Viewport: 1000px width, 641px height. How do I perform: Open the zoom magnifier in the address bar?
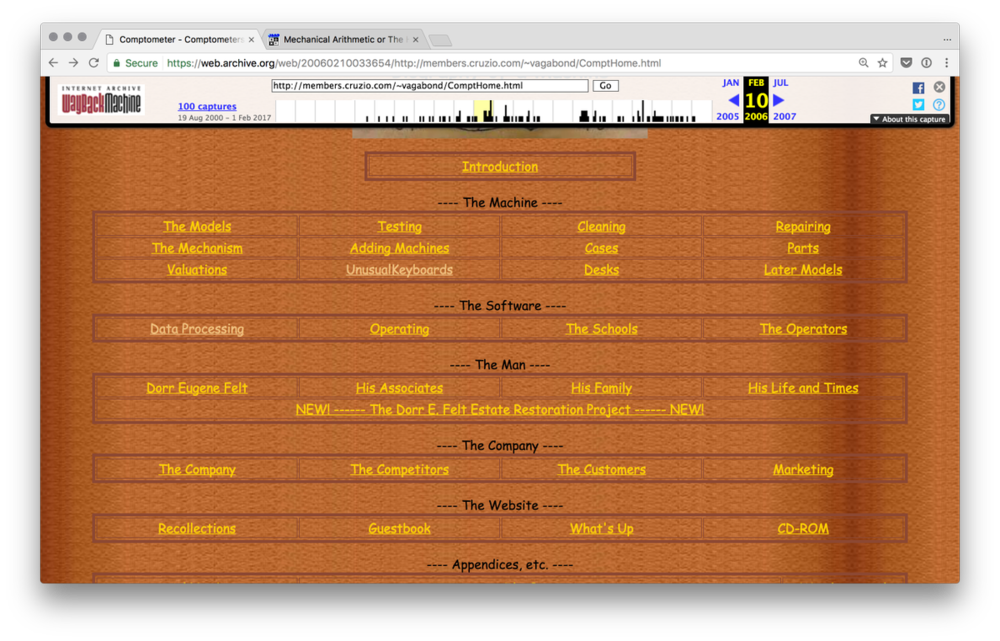pyautogui.click(x=864, y=63)
